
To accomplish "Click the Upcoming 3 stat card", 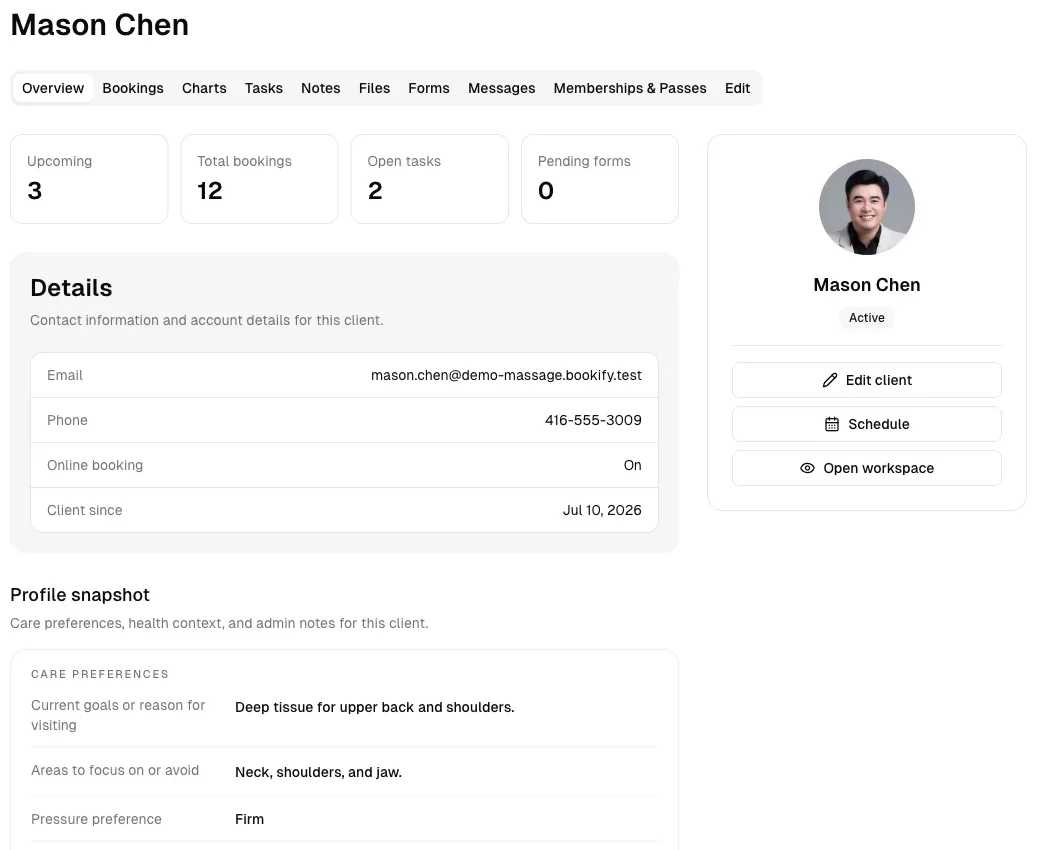I will [x=89, y=179].
